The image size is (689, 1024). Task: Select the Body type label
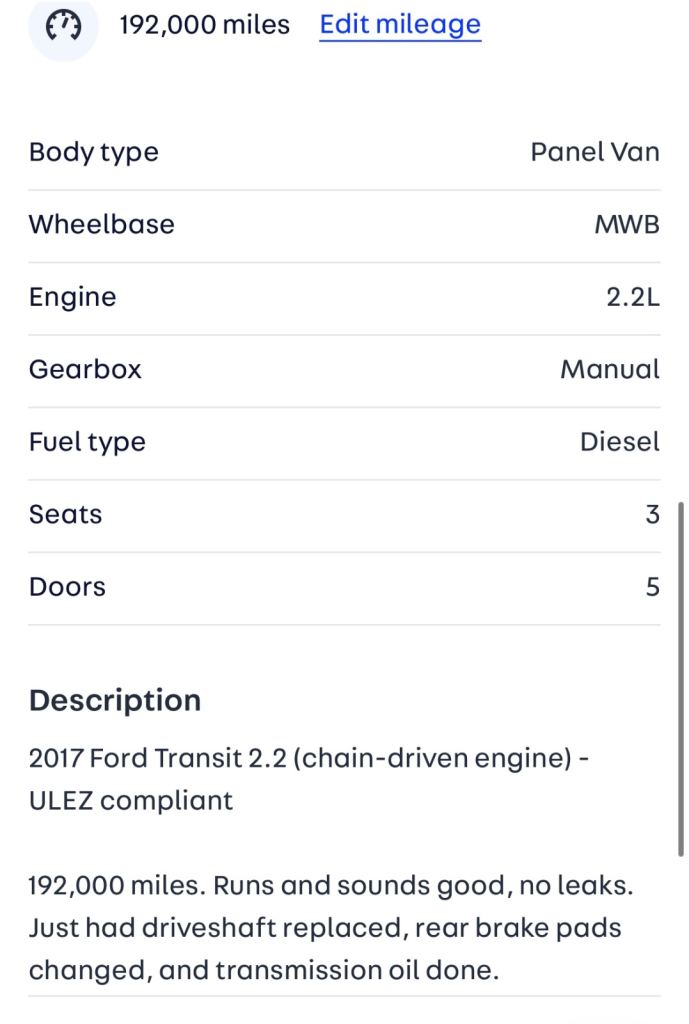(94, 153)
